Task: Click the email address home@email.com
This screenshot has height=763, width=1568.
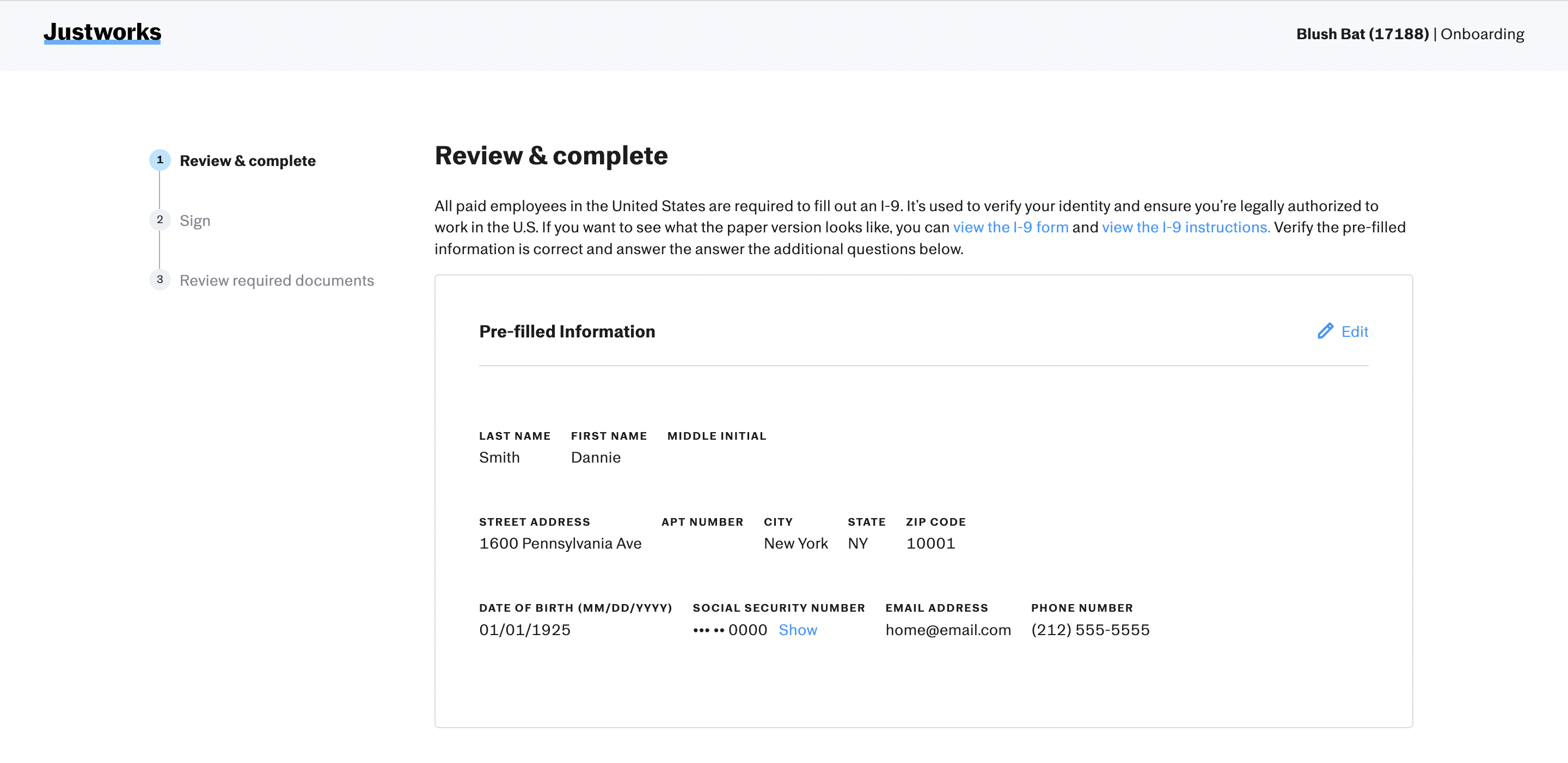Action: (x=948, y=630)
